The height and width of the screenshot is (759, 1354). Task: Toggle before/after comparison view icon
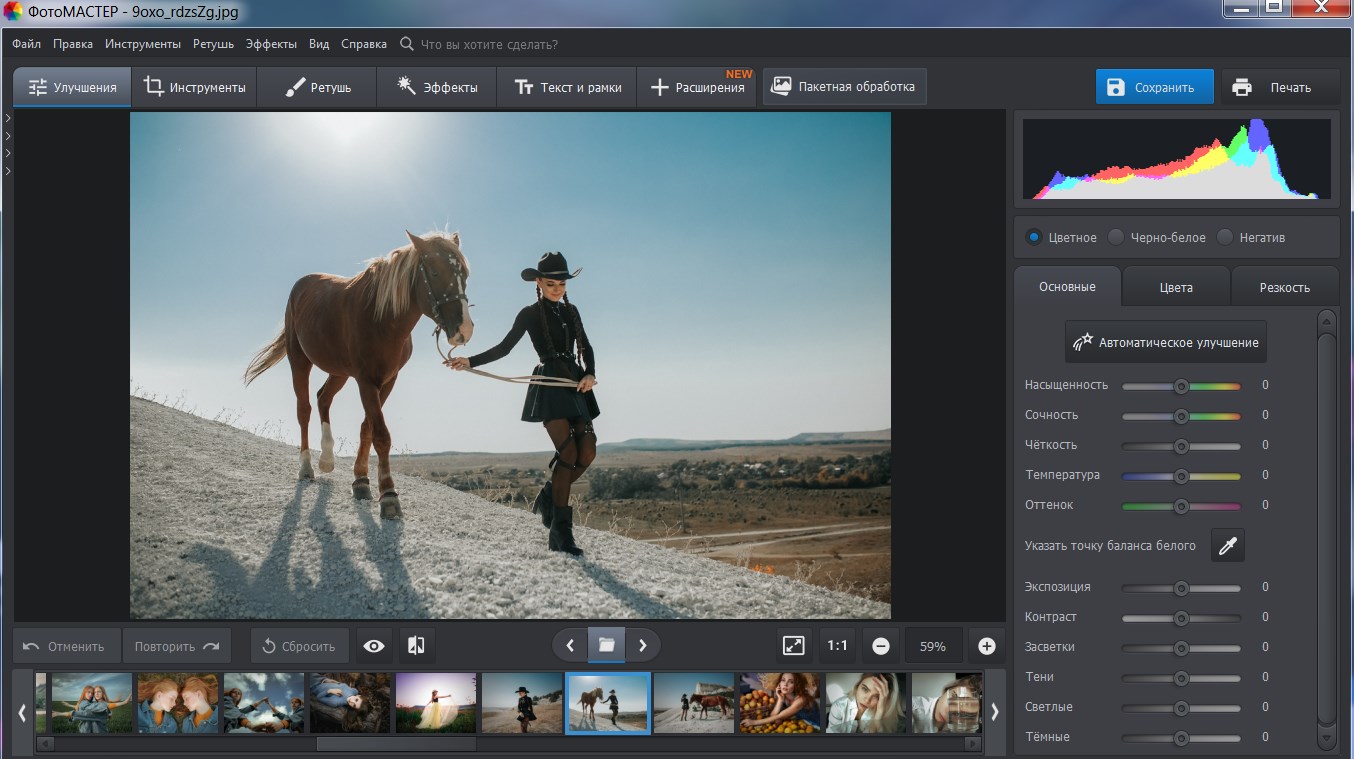(417, 646)
